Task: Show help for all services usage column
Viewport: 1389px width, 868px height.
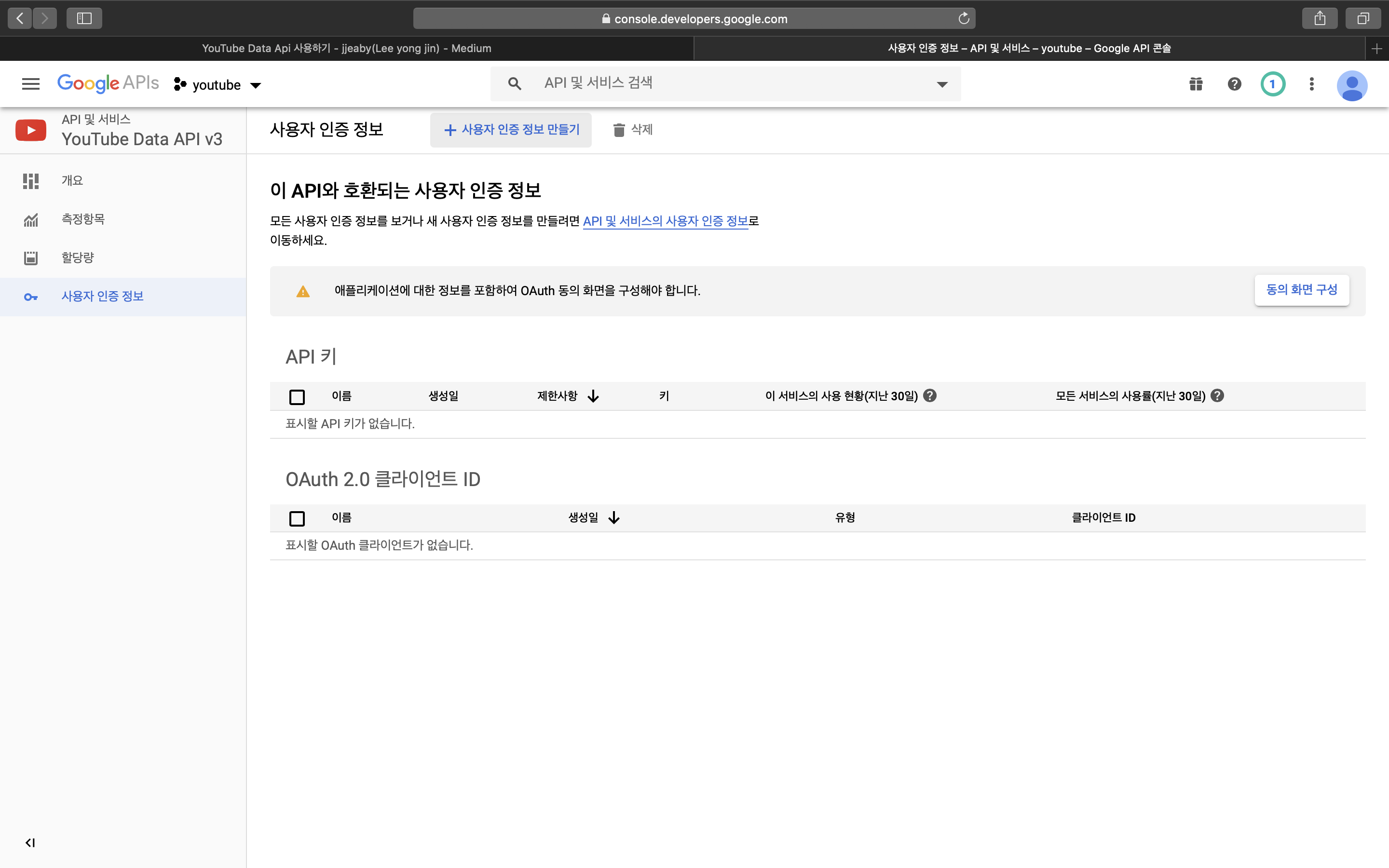Action: [x=1217, y=395]
